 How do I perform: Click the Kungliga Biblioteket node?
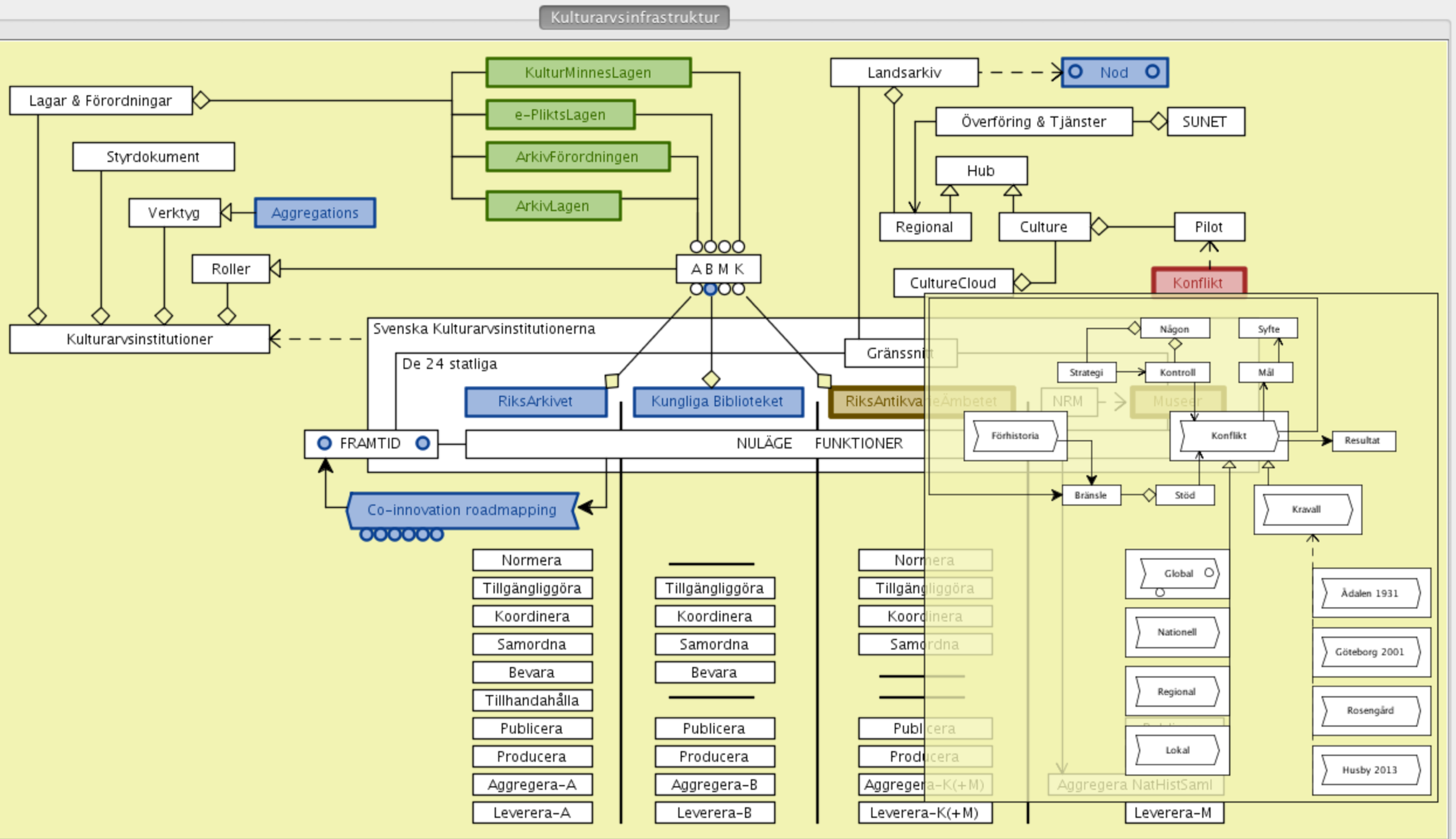coord(717,401)
